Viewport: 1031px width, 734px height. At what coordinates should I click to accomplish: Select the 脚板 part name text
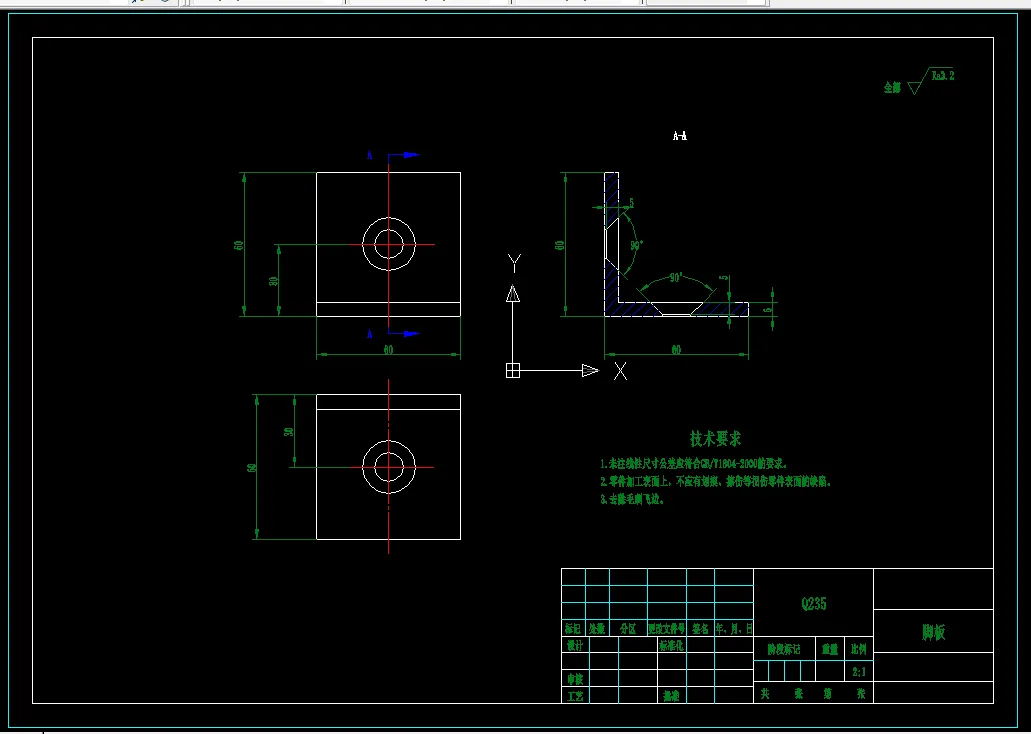tap(933, 633)
